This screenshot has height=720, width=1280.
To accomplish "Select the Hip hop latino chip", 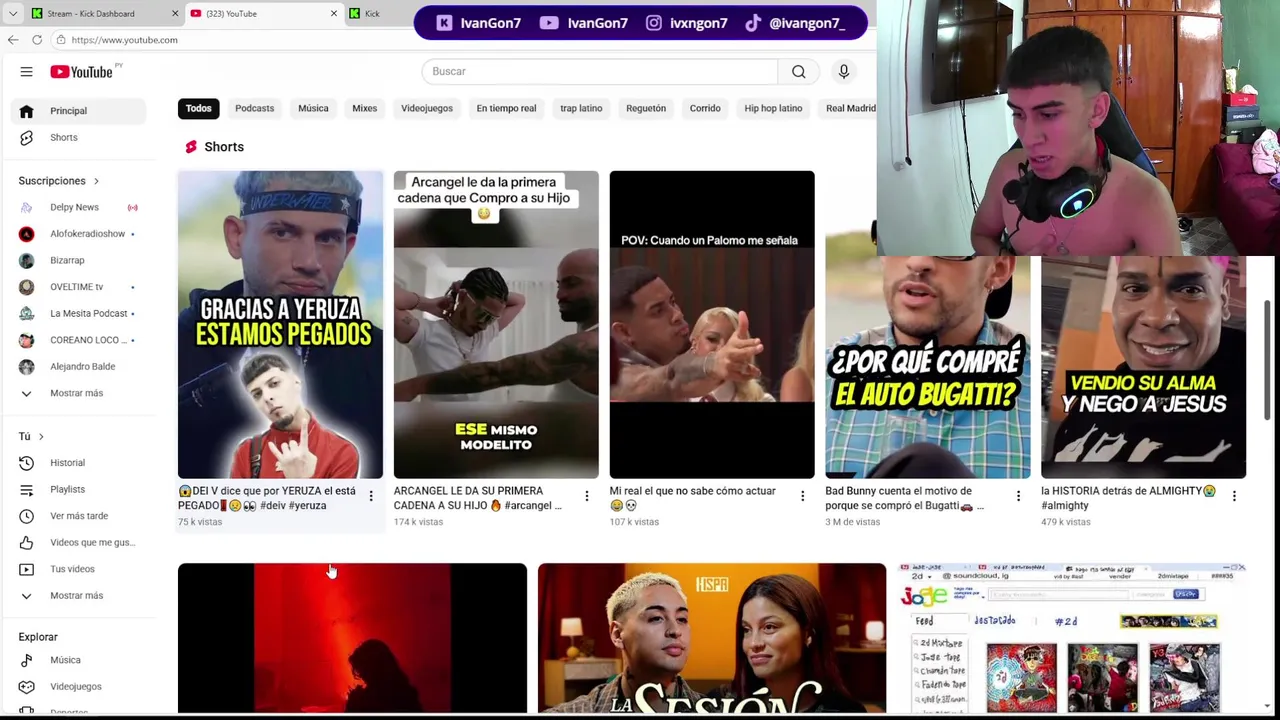I will (x=773, y=108).
